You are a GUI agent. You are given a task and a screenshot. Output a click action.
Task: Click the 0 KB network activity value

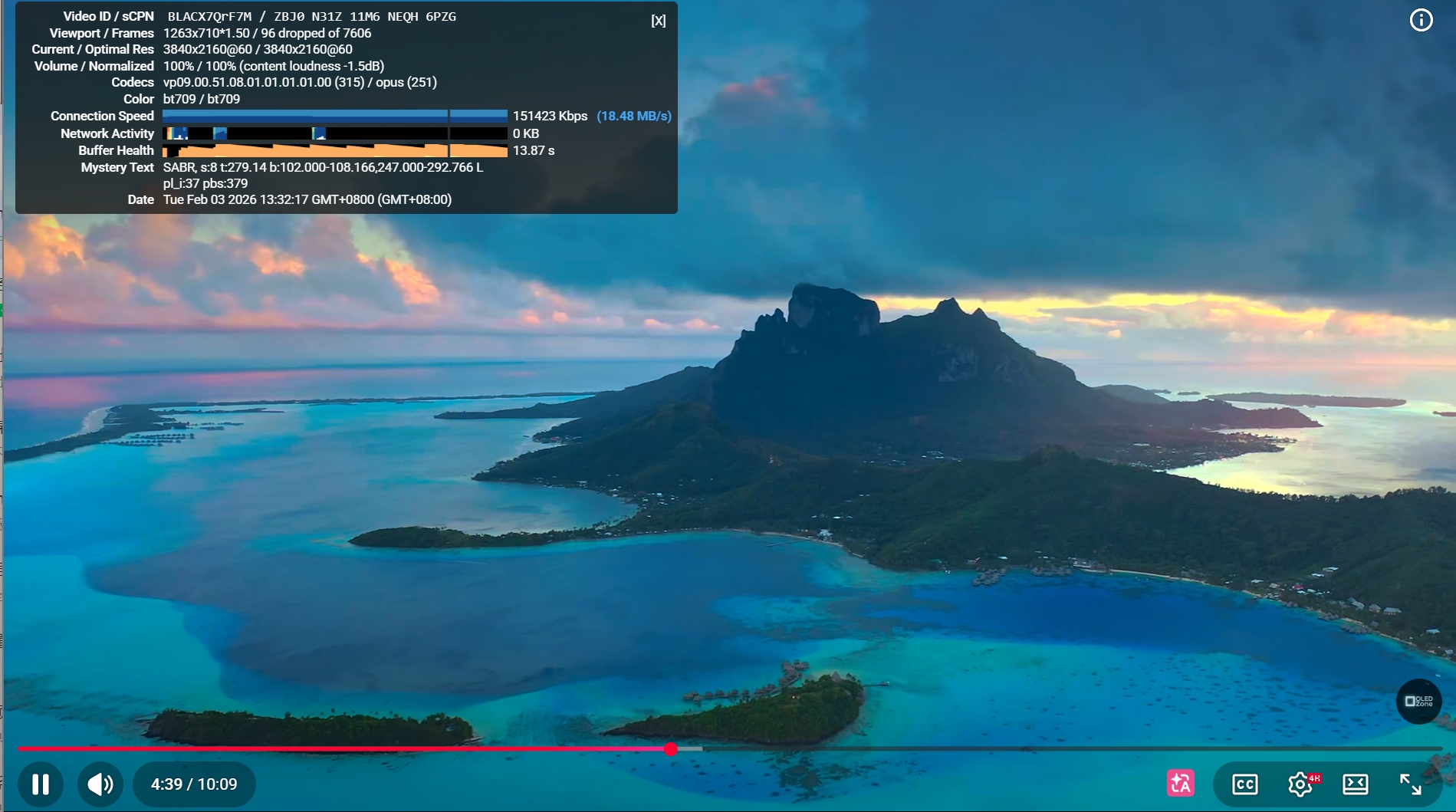(x=526, y=133)
